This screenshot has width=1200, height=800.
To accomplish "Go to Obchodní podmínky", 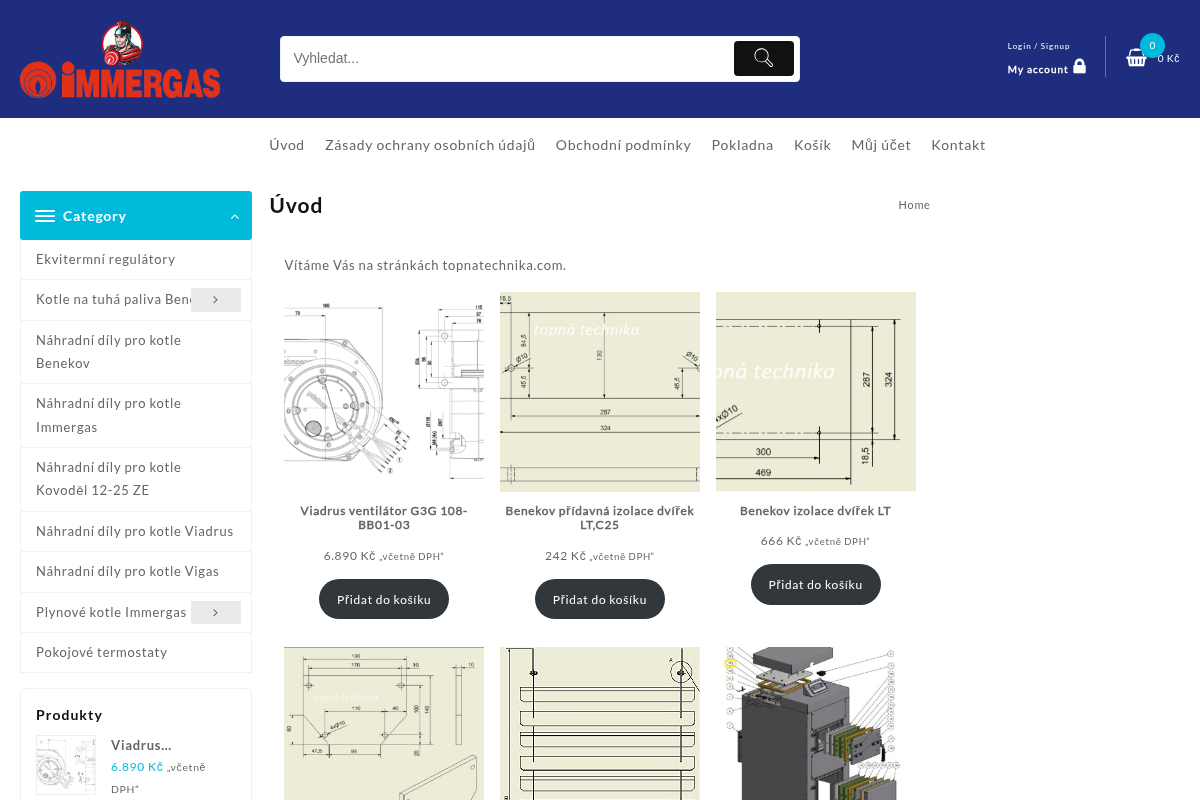I will tap(623, 145).
